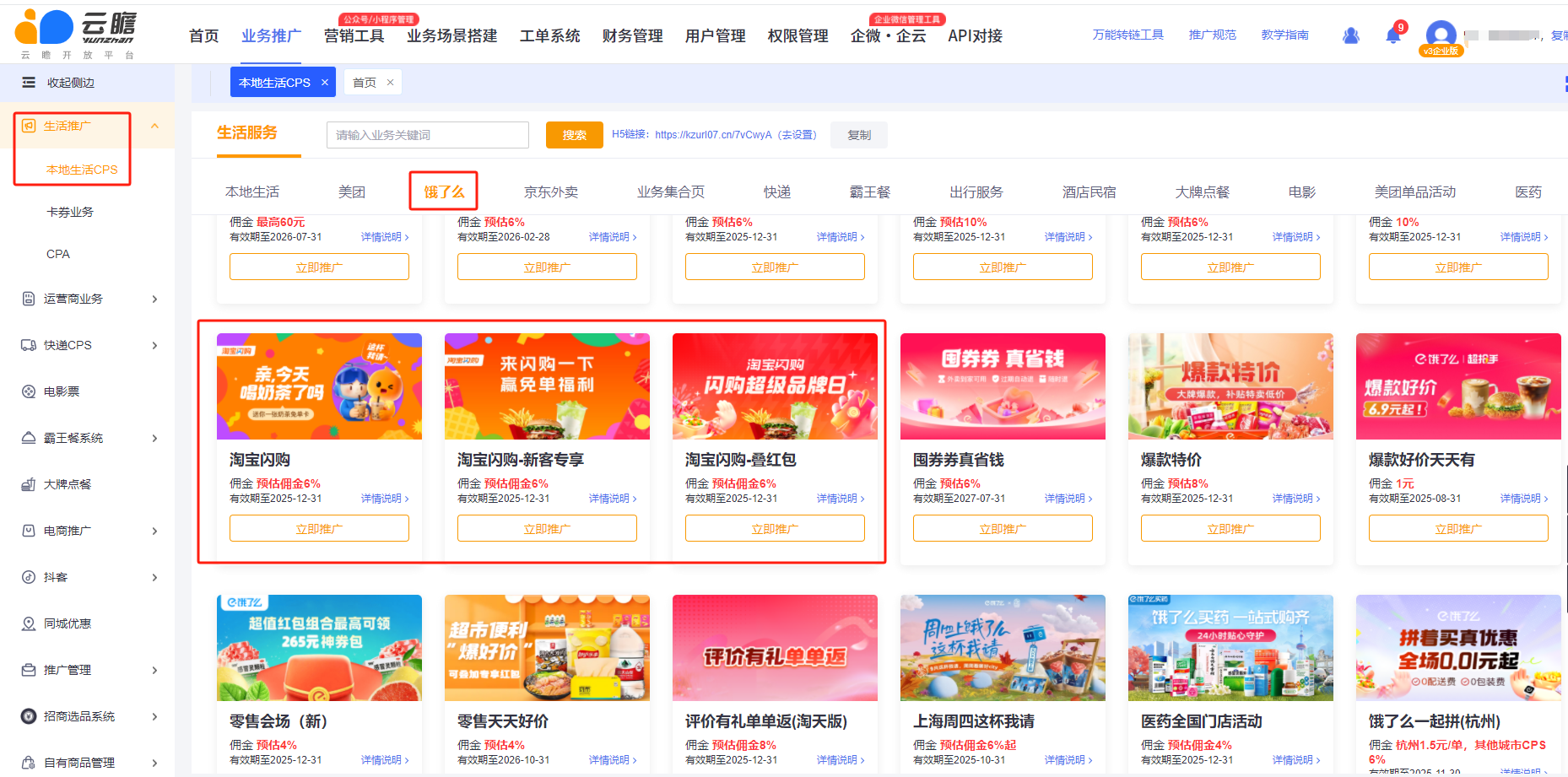This screenshot has height=777, width=1568.
Task: Click the orange 搜索 button
Action: (575, 135)
